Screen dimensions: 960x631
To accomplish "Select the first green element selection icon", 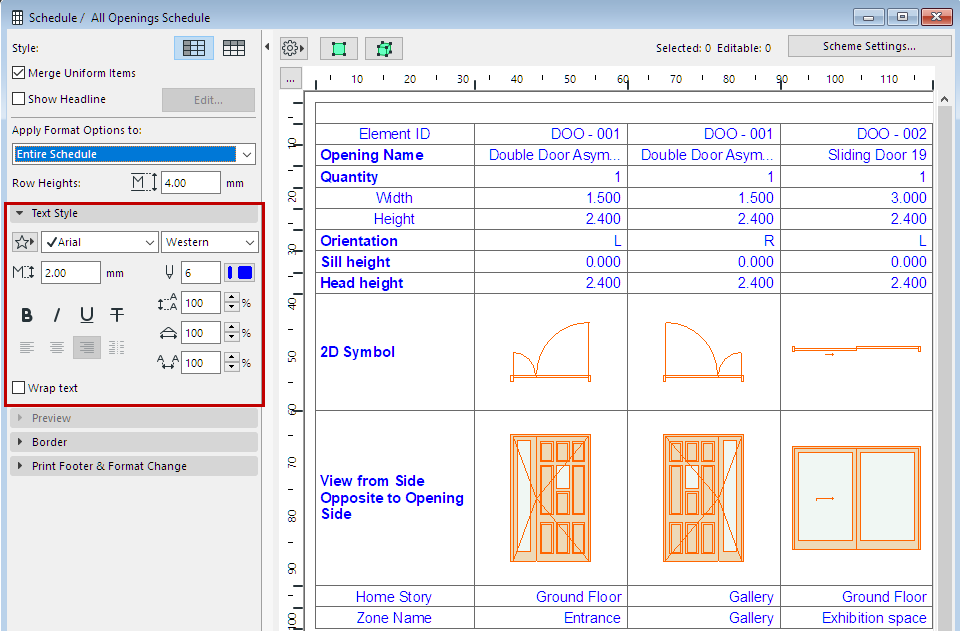I will click(338, 48).
